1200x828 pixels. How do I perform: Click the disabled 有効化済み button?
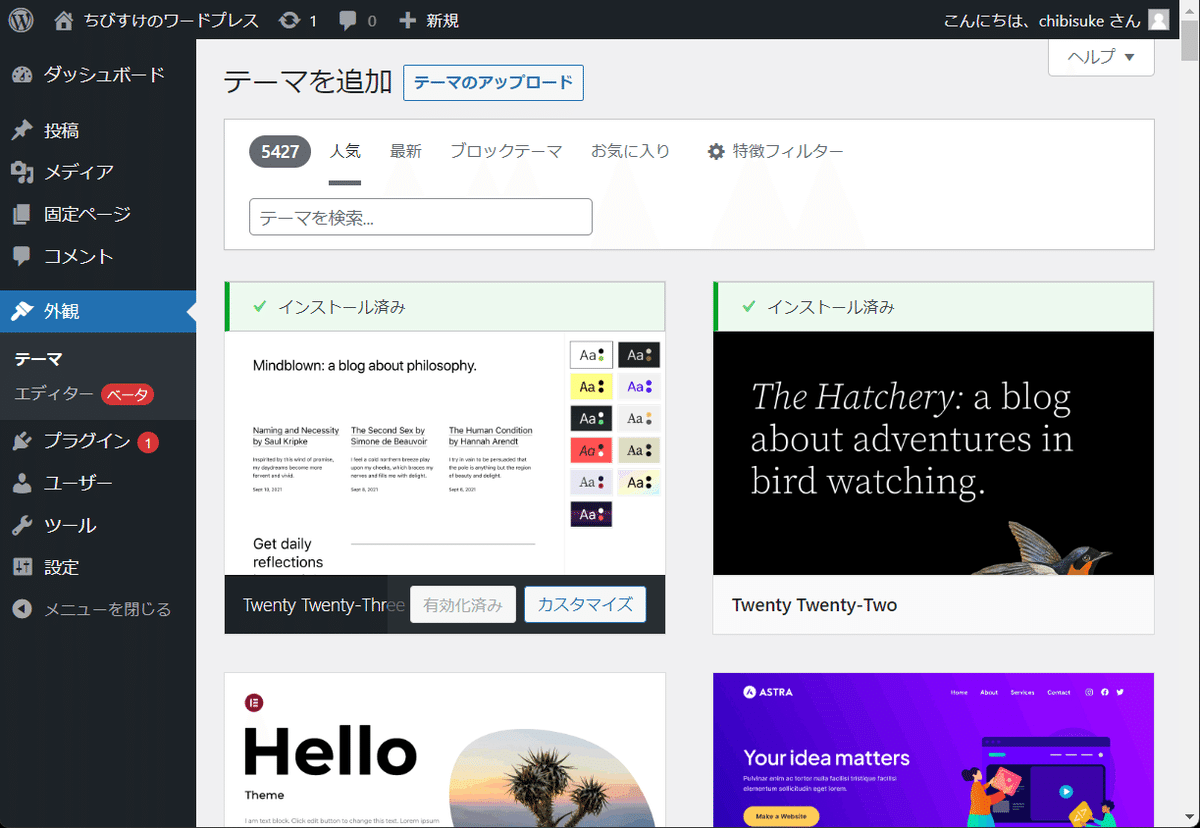463,605
